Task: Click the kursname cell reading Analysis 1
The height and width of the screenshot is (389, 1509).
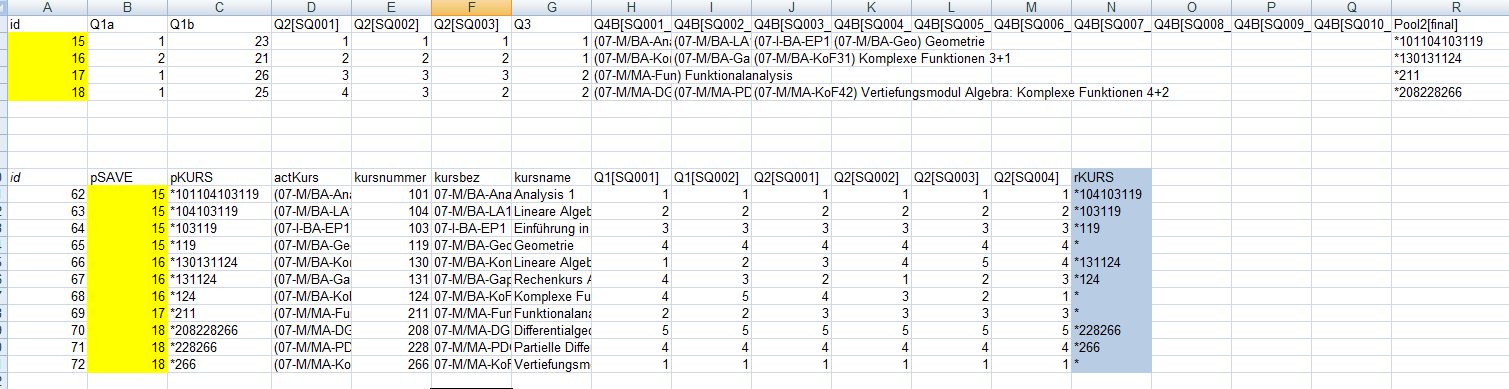Action: [551, 194]
